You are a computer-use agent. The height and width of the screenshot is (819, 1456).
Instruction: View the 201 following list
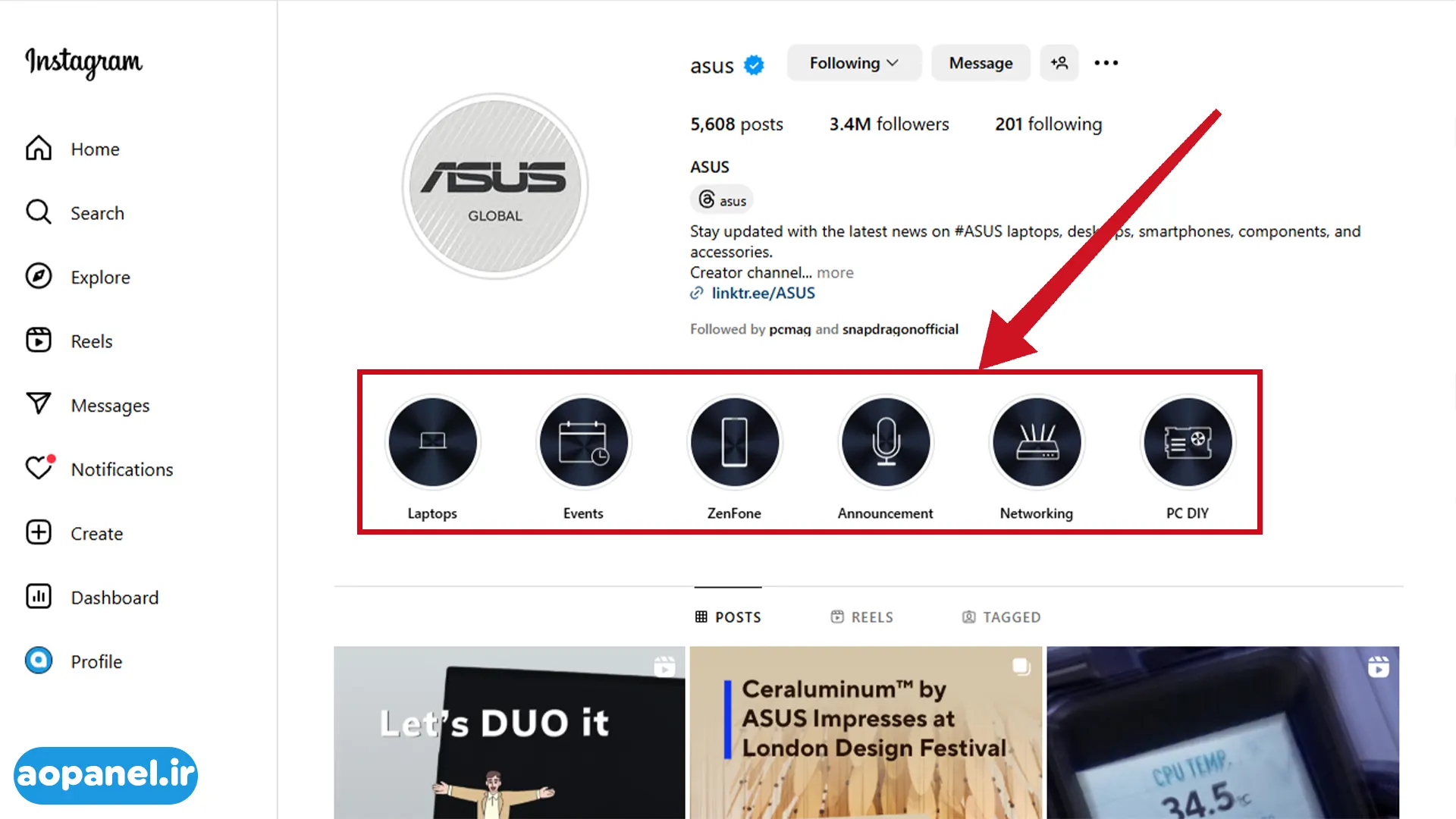(1048, 124)
